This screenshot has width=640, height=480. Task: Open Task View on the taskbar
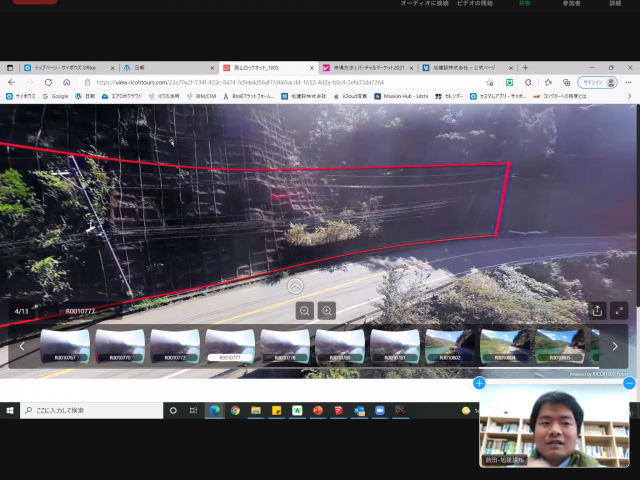[x=193, y=411]
